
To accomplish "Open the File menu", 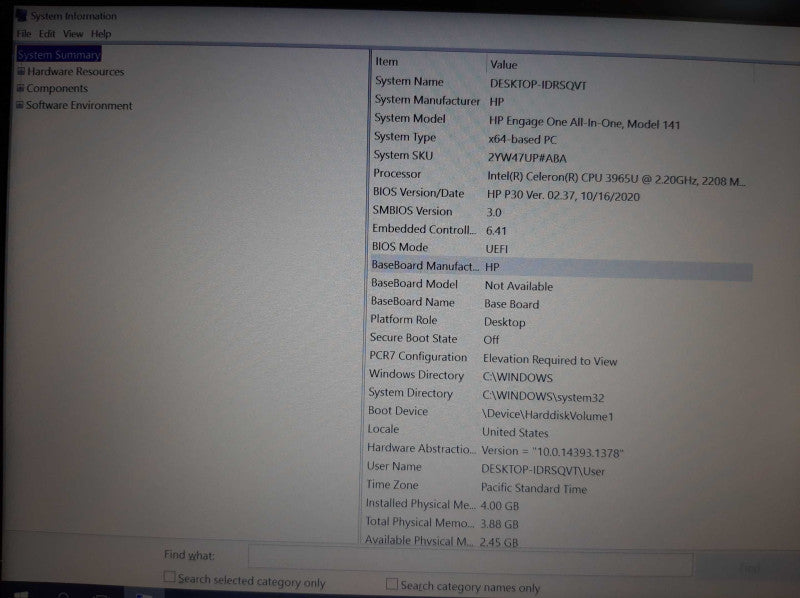I will [23, 34].
